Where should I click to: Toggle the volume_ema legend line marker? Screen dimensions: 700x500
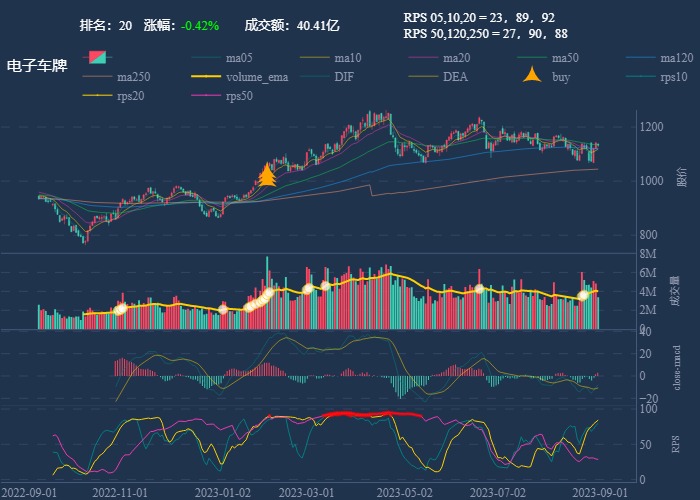pyautogui.click(x=205, y=77)
